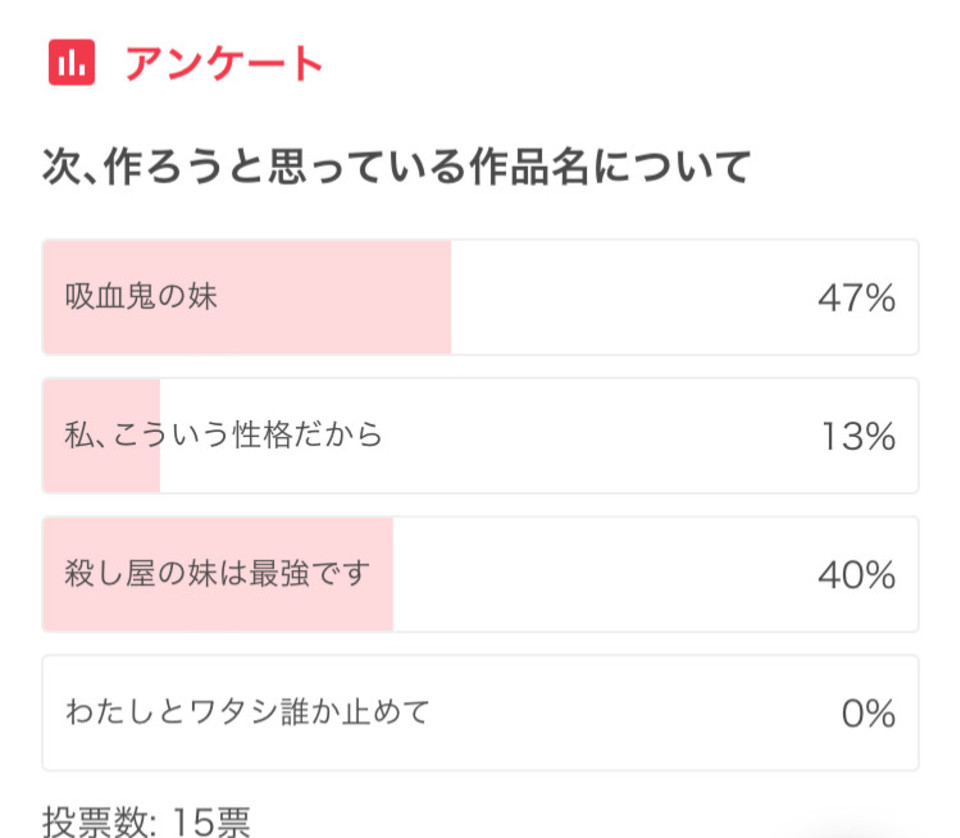The image size is (960, 838).
Task: Click the empty area of the 吸血鬼の妹 row
Action: (631, 297)
